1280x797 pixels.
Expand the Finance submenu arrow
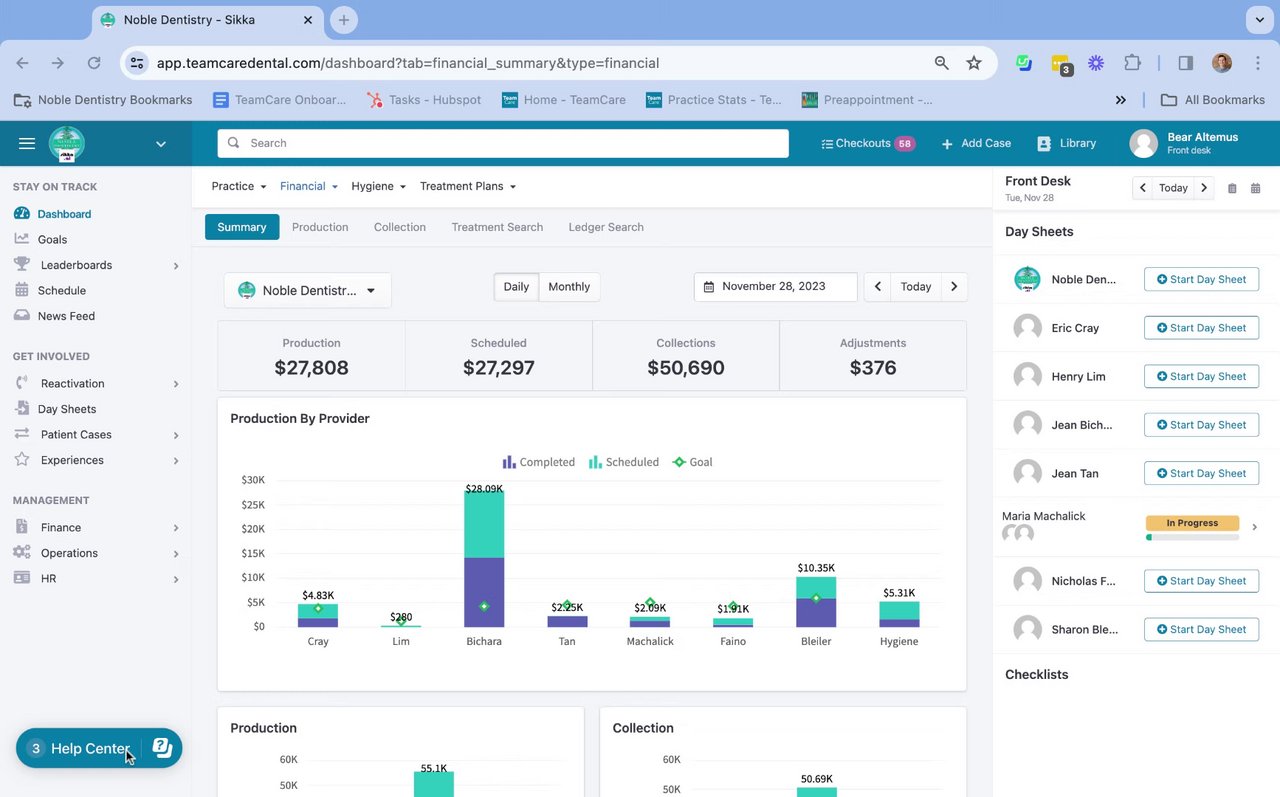[176, 528]
